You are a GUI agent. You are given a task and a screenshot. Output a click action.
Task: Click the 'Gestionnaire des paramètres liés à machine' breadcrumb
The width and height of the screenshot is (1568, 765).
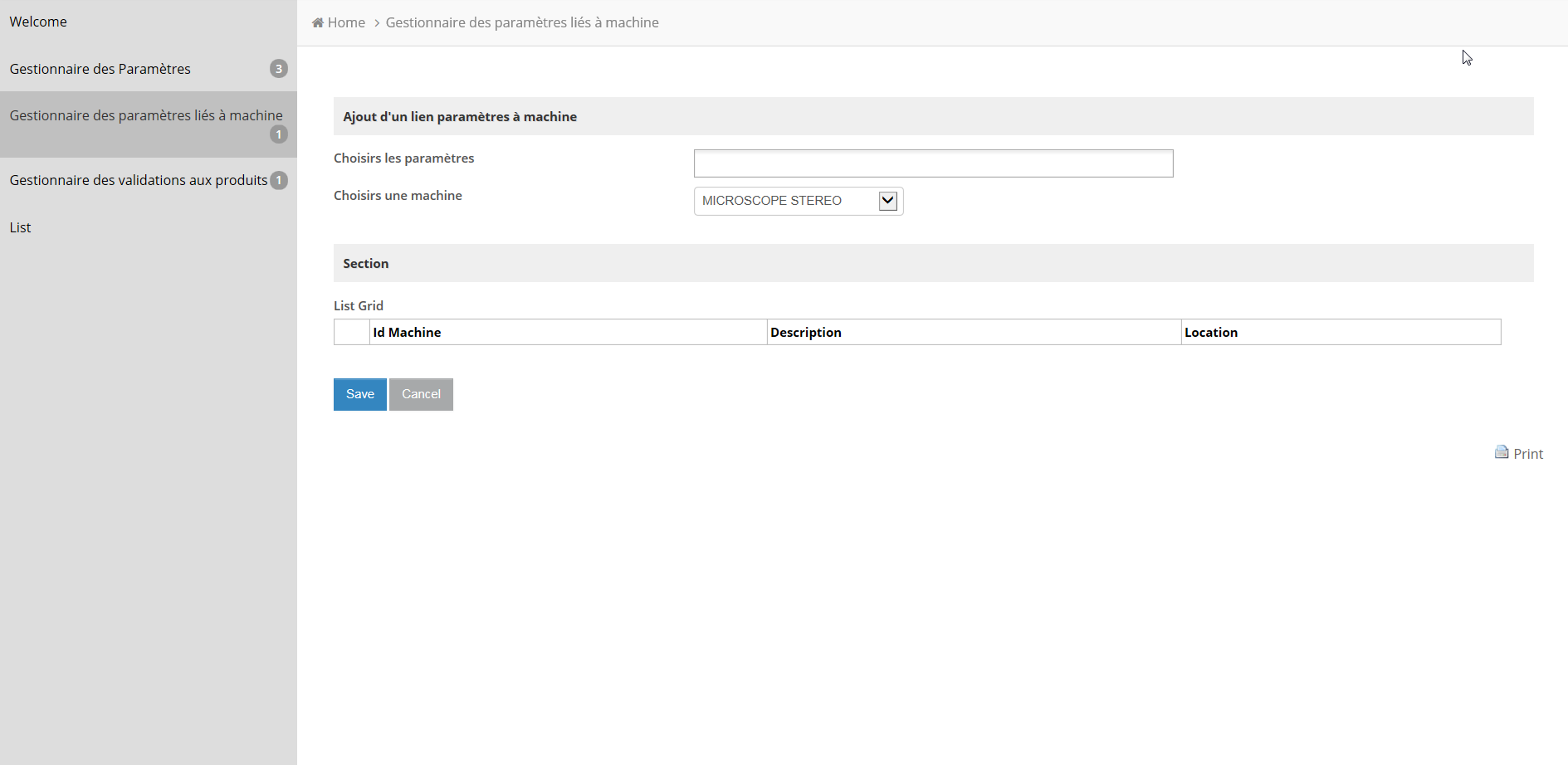click(522, 22)
